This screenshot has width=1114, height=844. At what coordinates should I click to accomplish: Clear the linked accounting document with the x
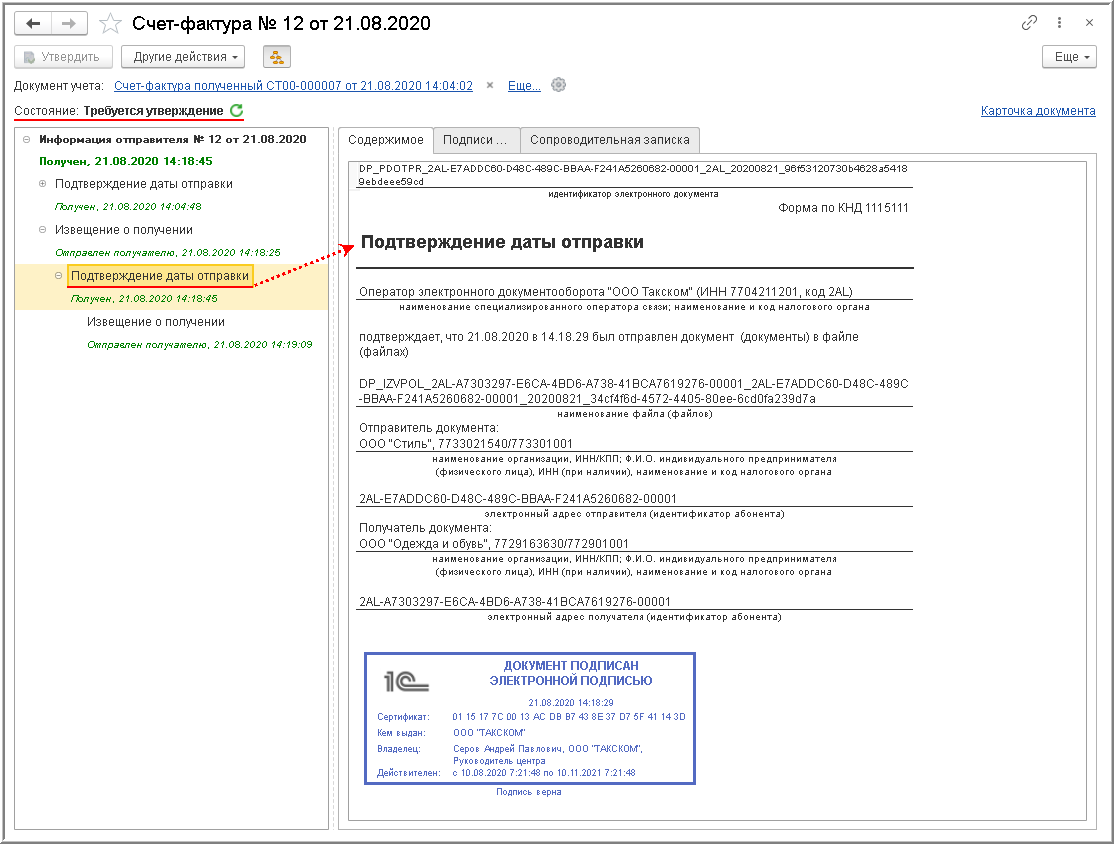490,85
